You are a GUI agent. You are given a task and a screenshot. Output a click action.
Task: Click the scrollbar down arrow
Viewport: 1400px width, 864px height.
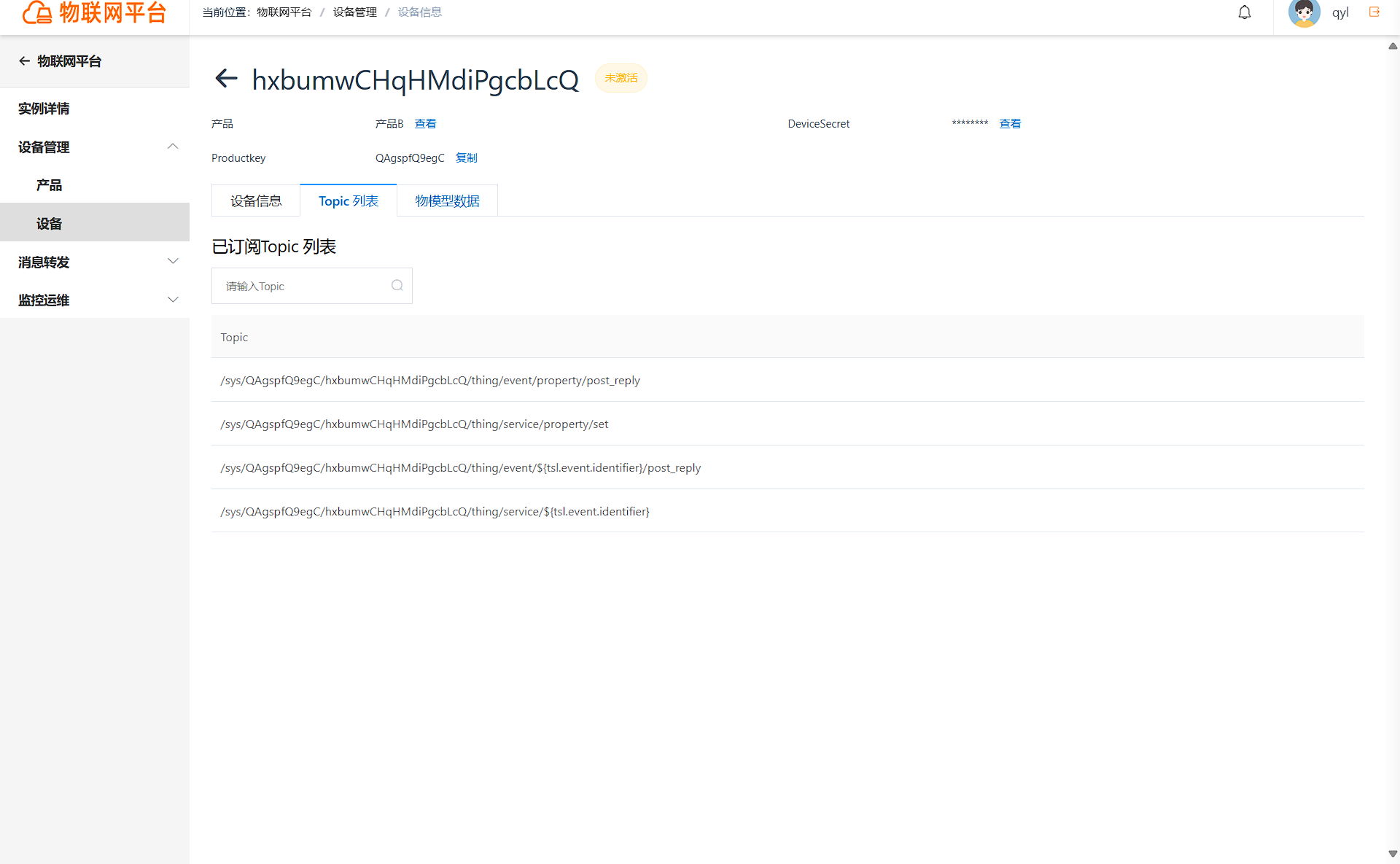coord(1393,854)
